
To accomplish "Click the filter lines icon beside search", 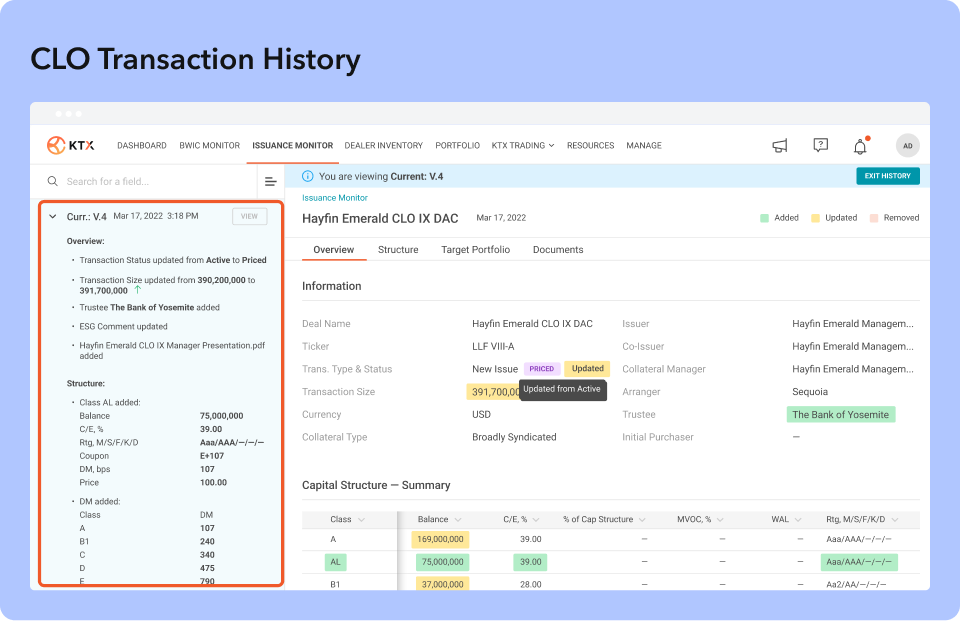I will 270,182.
